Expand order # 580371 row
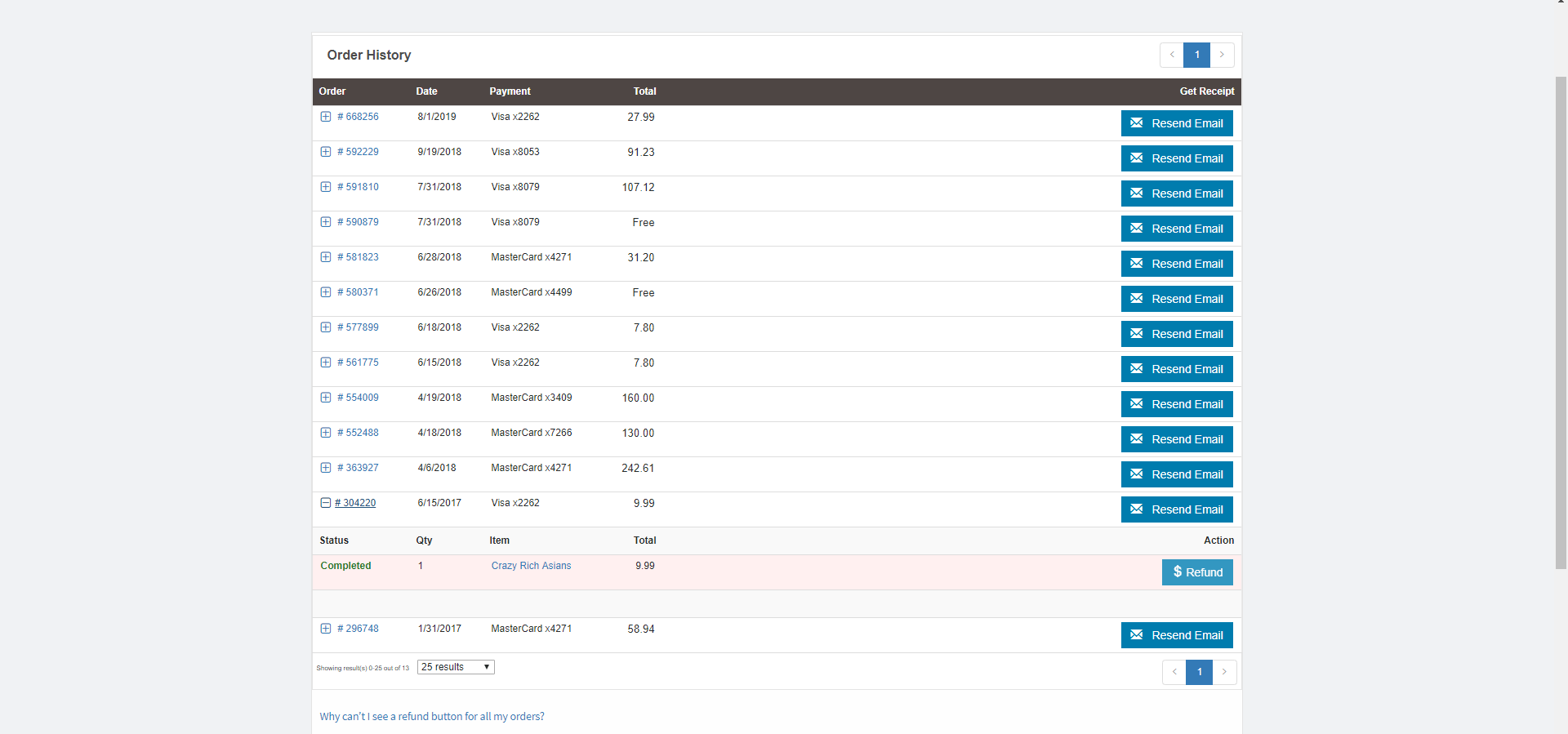This screenshot has width=1568, height=734. point(325,292)
